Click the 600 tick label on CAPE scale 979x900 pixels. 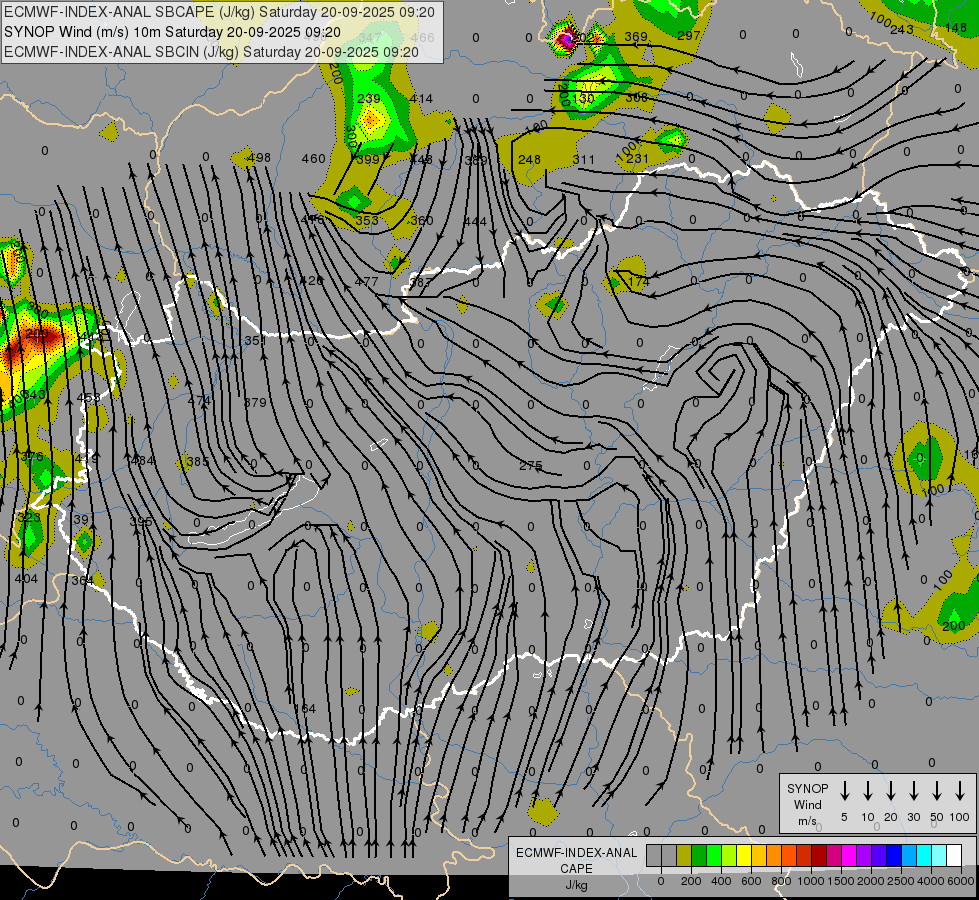click(751, 881)
